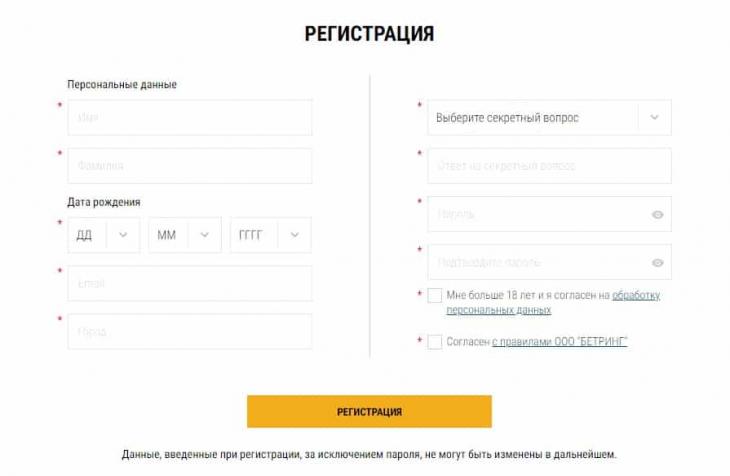Expand the ММ month dropdown
This screenshot has width=730, height=476.
coord(185,235)
